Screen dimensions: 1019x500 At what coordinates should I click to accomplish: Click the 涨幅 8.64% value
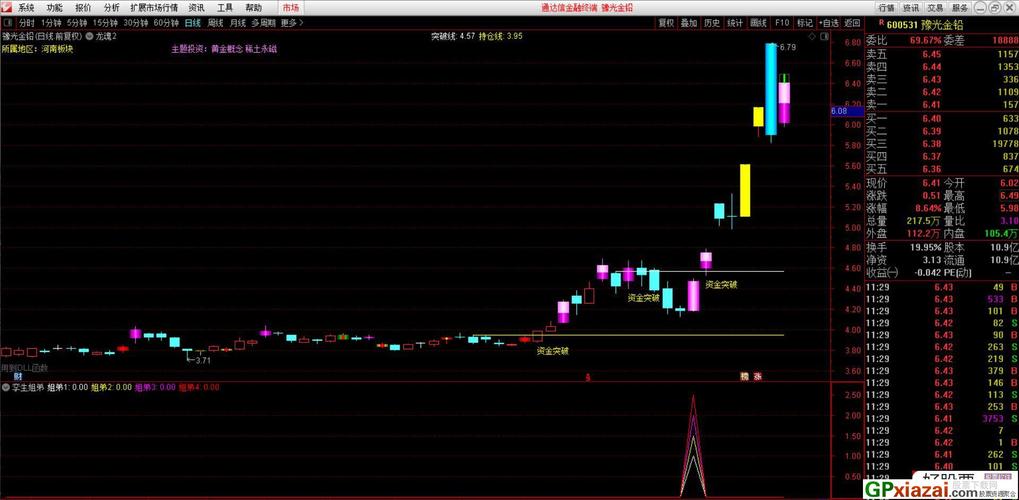pyautogui.click(x=928, y=209)
